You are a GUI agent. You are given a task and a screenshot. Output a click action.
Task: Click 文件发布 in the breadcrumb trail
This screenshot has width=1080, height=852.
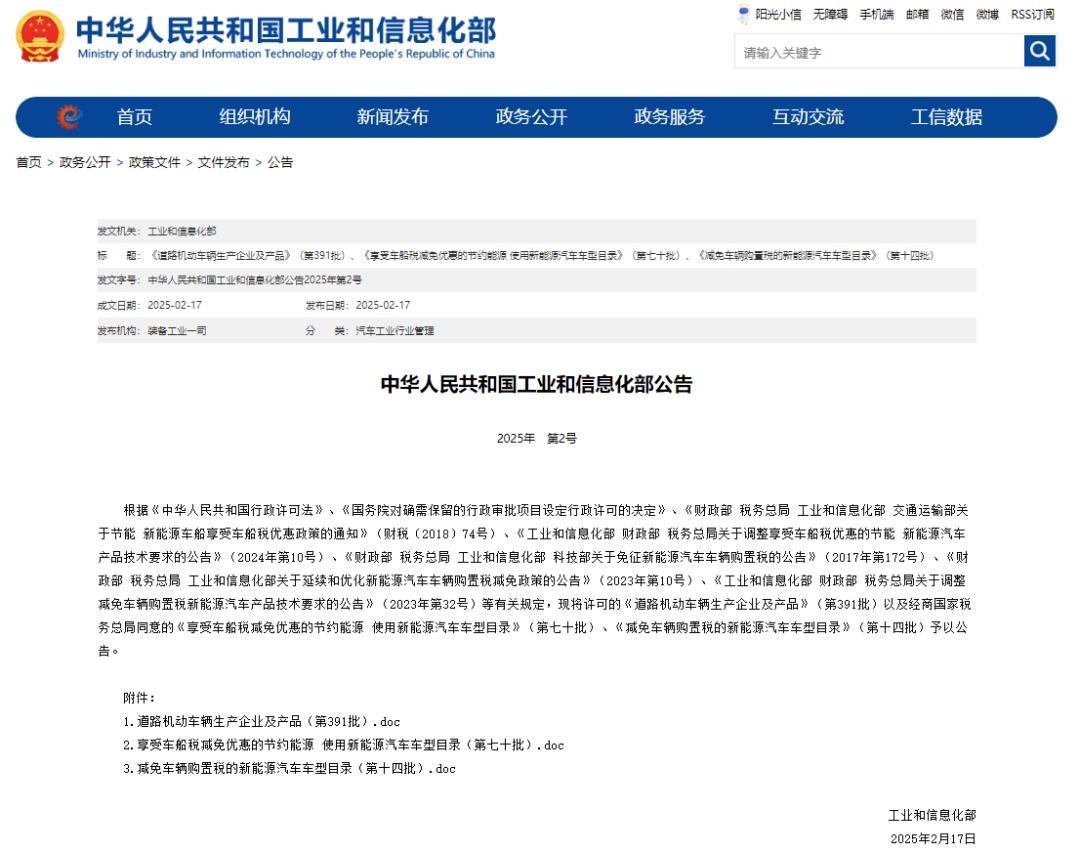[224, 162]
